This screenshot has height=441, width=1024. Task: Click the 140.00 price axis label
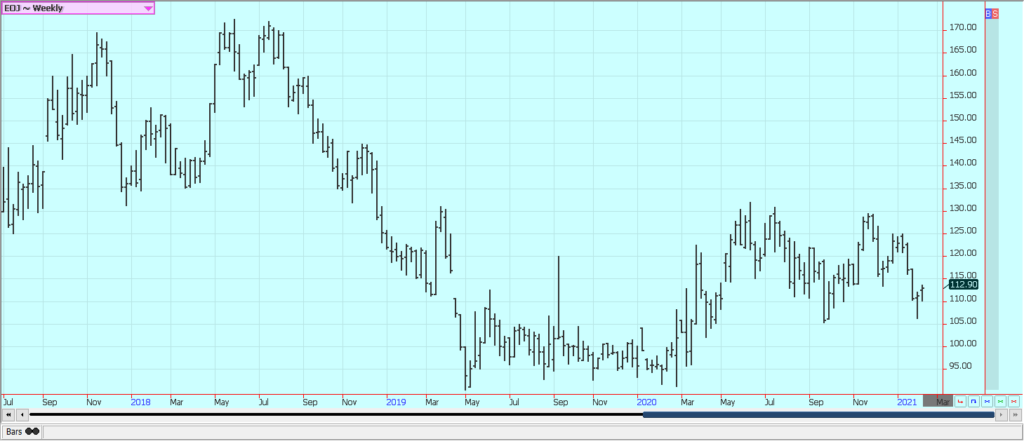963,163
